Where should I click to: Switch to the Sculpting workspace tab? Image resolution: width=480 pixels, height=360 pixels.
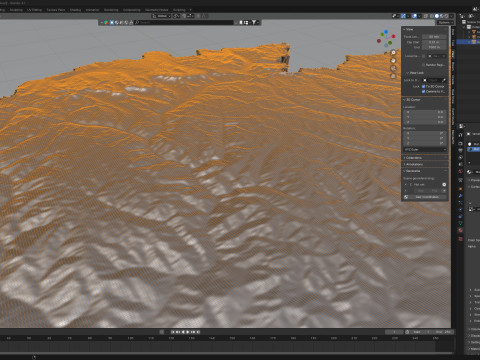[x=16, y=10]
